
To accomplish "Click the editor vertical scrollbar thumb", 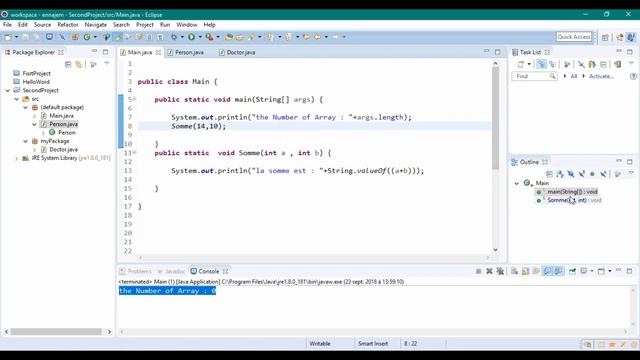I will [495, 118].
